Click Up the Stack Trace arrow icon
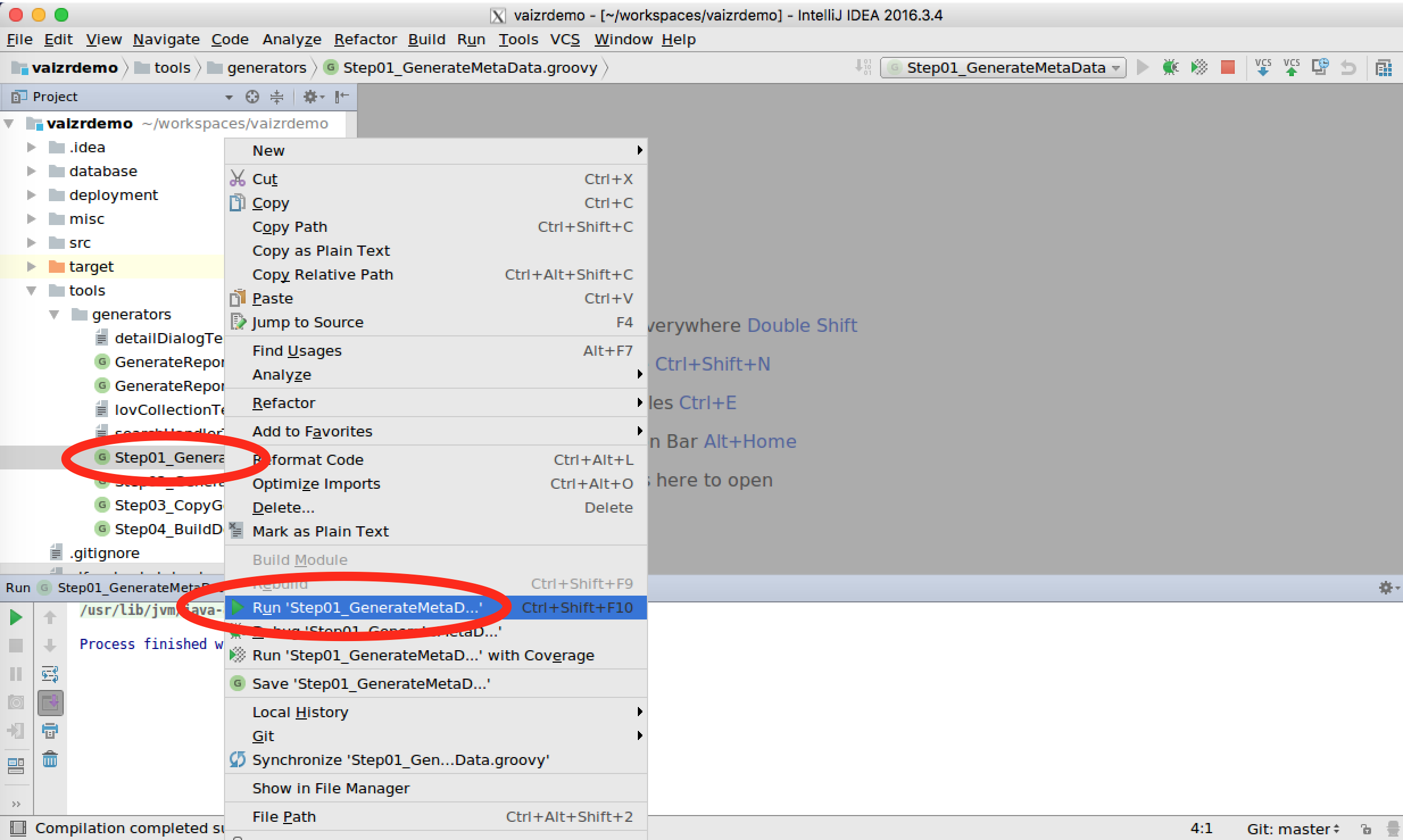 (50, 617)
